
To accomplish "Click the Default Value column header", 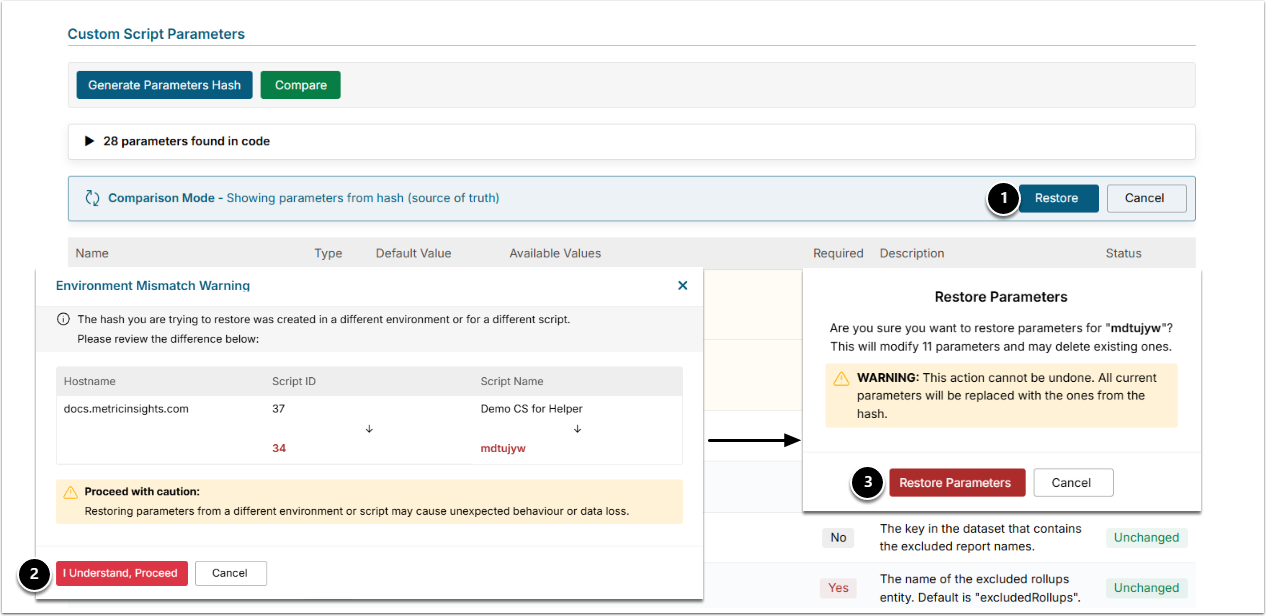I will pyautogui.click(x=414, y=253).
